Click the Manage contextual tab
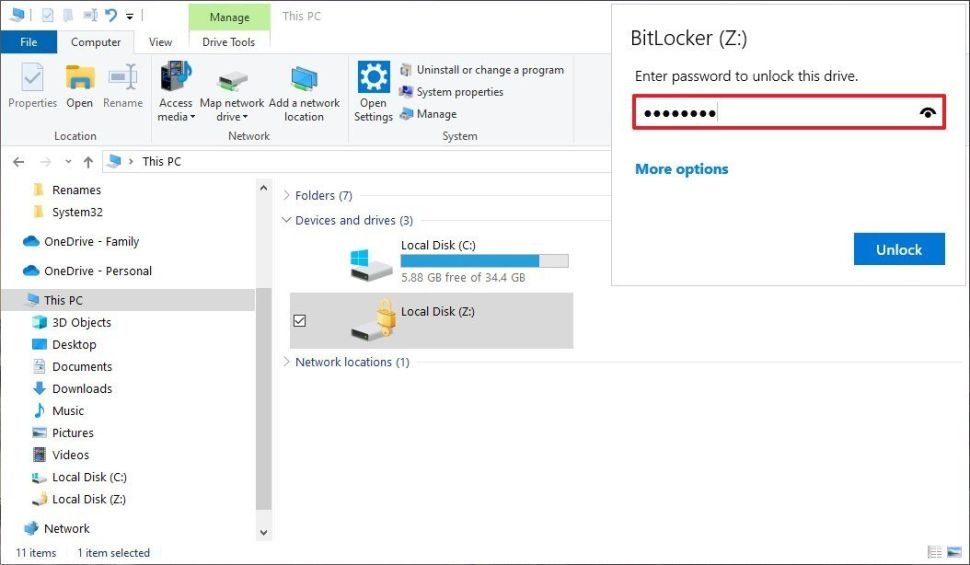970x565 pixels. tap(230, 17)
